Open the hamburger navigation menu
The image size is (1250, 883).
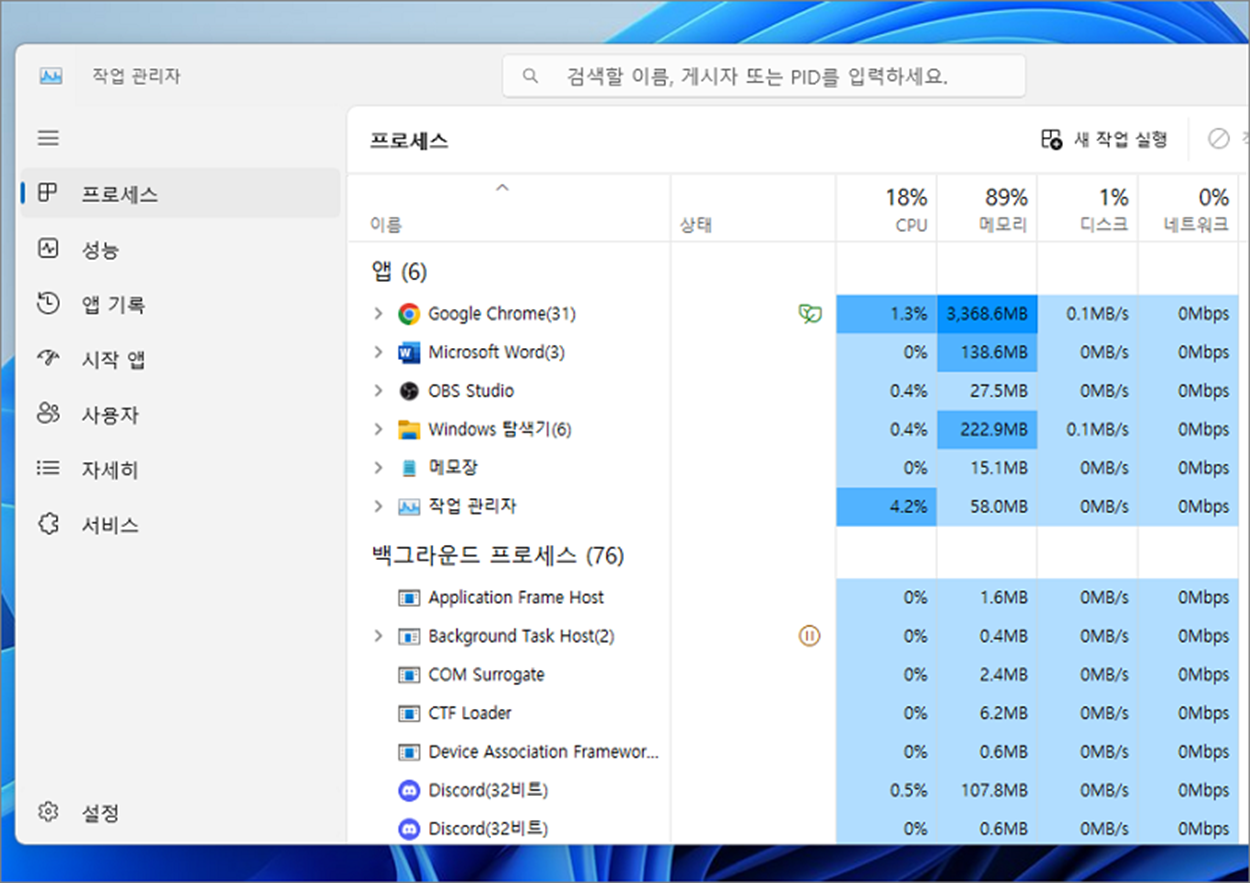pyautogui.click(x=48, y=138)
